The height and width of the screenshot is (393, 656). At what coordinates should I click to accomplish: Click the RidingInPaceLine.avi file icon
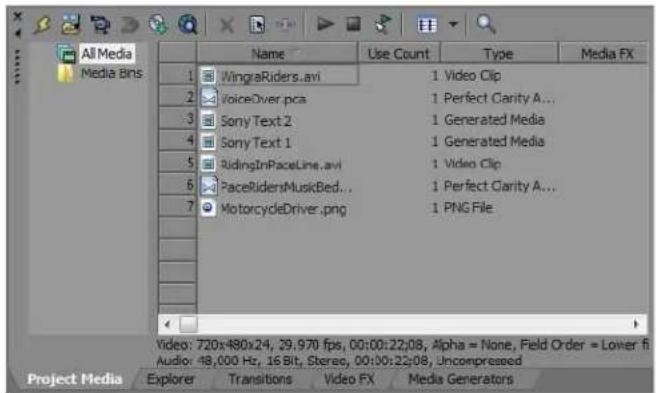(208, 164)
